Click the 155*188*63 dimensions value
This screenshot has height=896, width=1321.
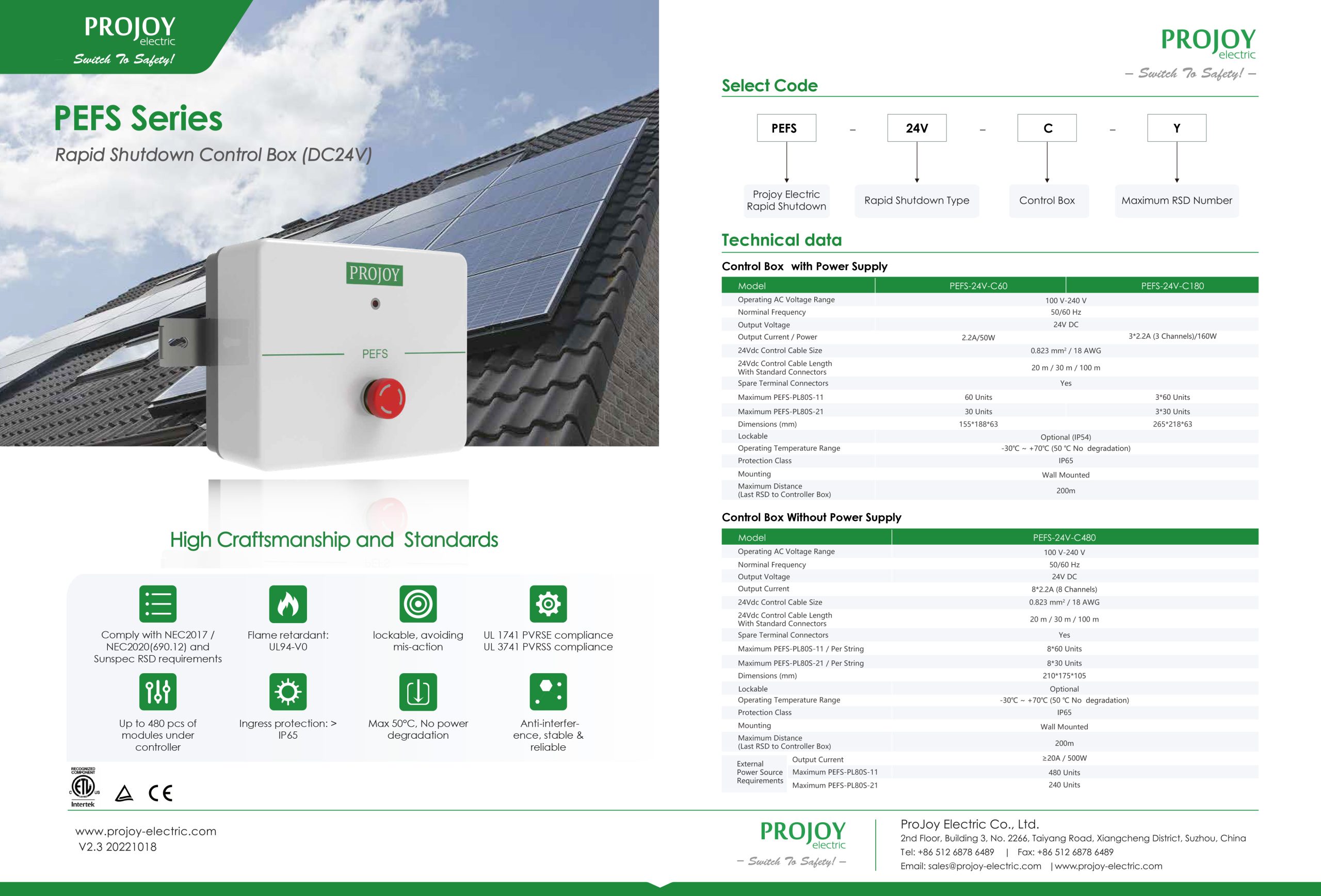pyautogui.click(x=978, y=424)
